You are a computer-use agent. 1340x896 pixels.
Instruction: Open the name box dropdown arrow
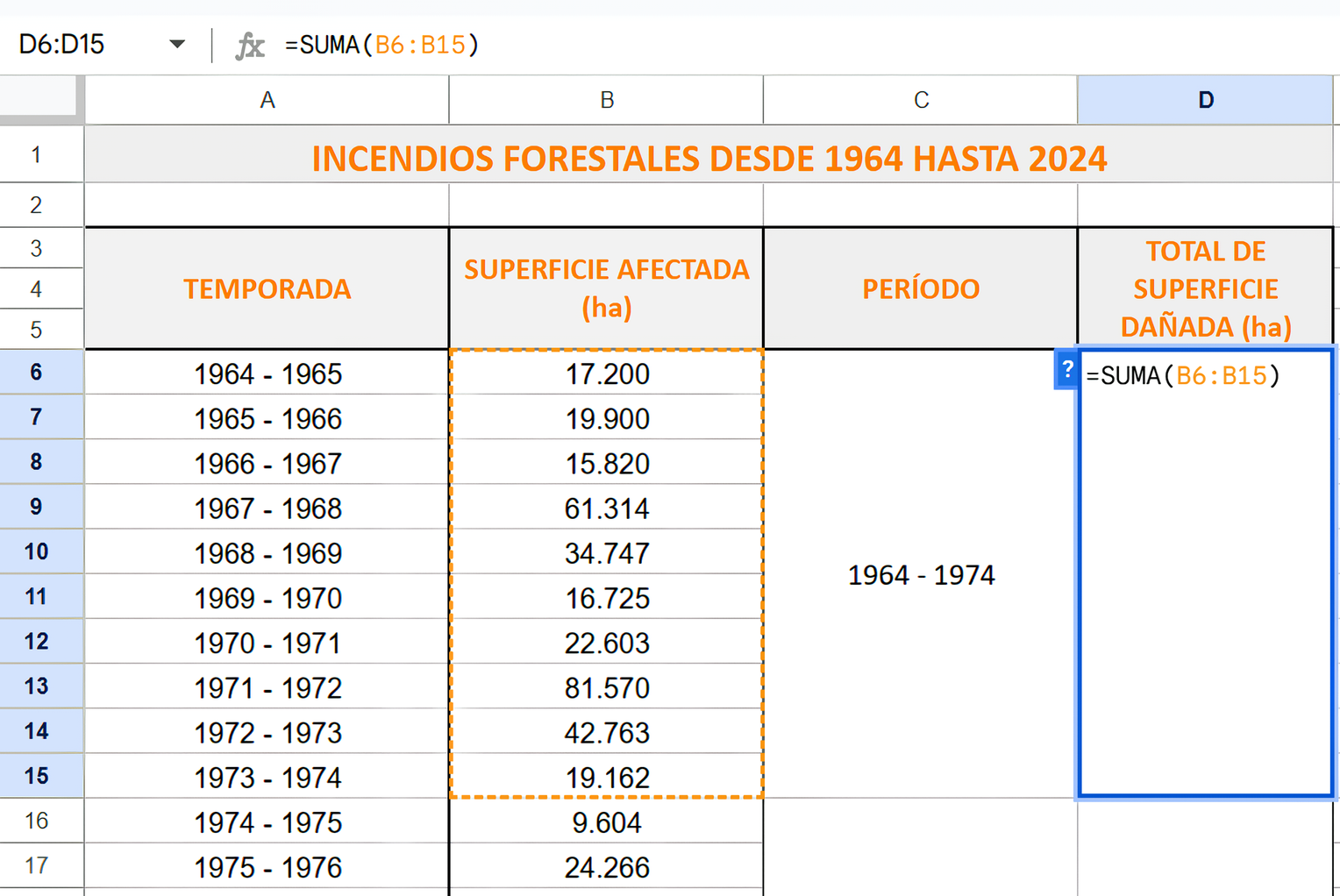[x=177, y=44]
